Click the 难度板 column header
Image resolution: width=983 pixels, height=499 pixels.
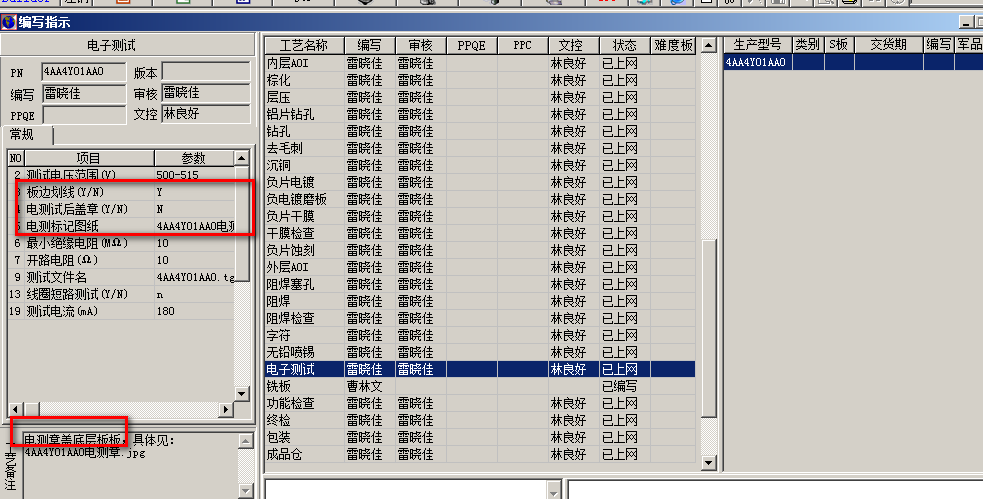673,45
